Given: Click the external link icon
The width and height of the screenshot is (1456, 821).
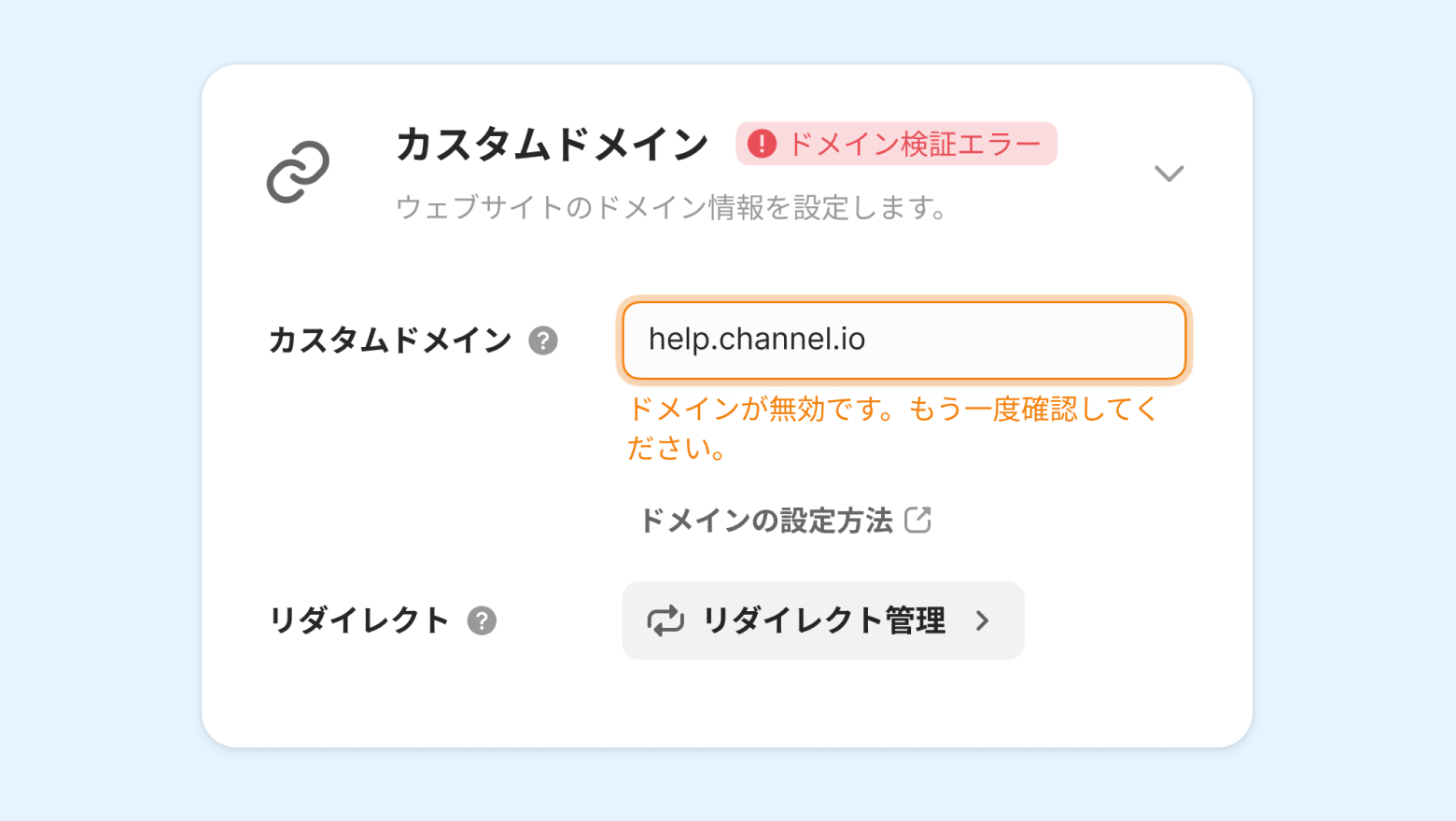Looking at the screenshot, I should coord(918,520).
